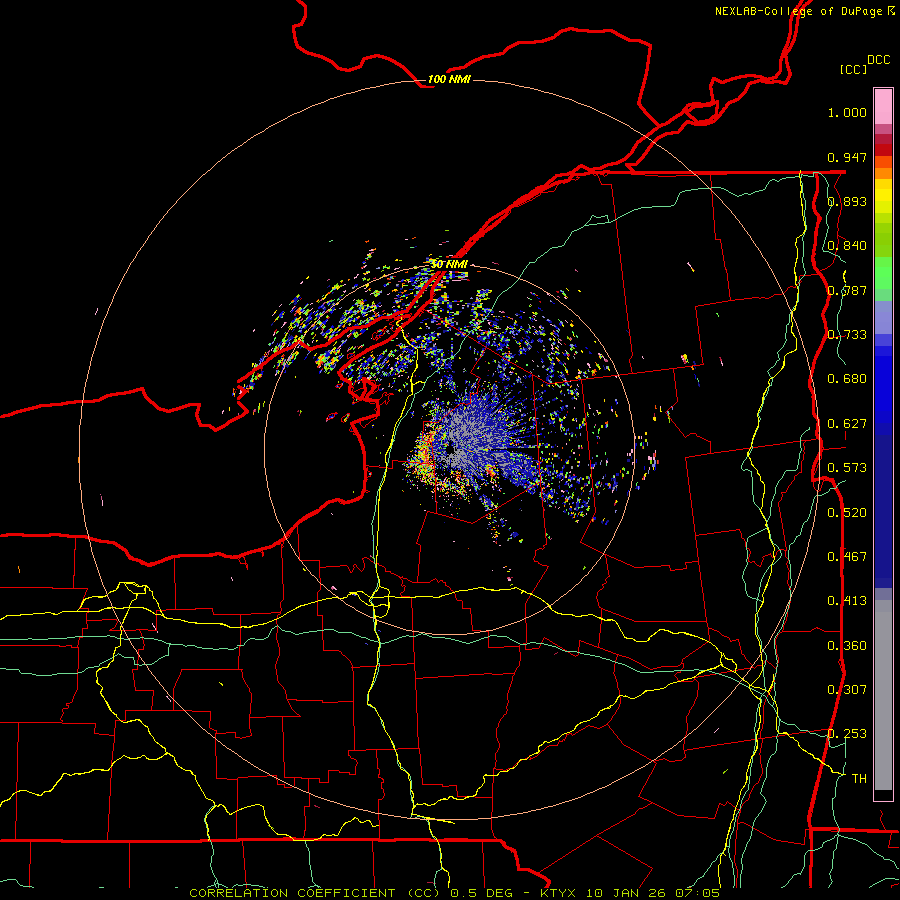
Task: Click the 0.307 color scale value
Action: click(847, 690)
